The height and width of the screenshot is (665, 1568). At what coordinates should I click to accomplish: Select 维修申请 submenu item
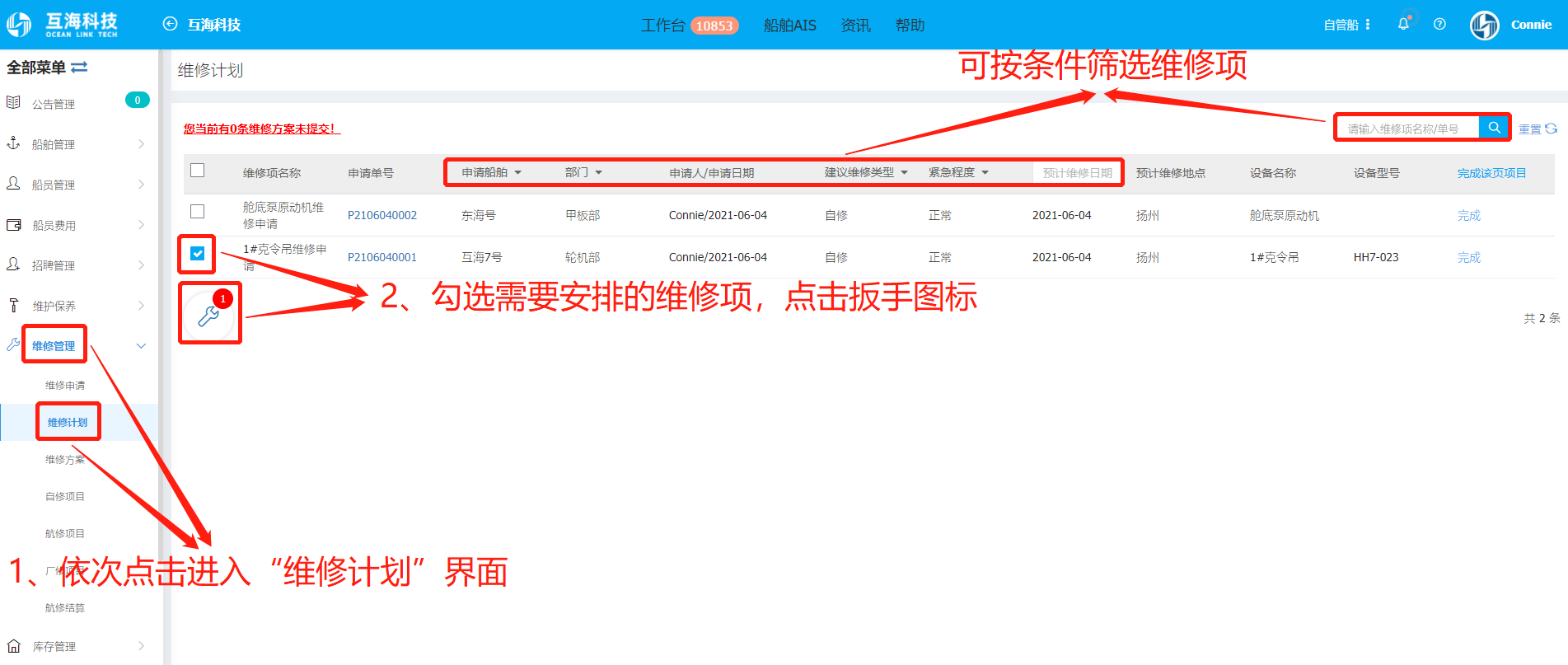65,385
